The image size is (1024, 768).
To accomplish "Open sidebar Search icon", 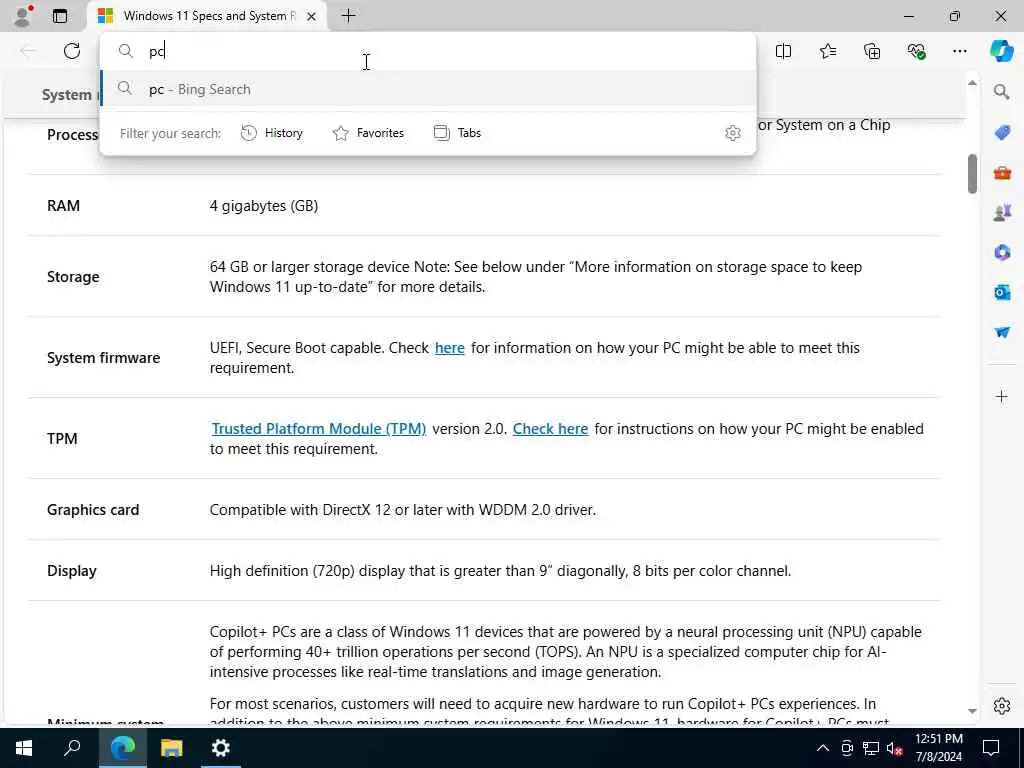I will pyautogui.click(x=1002, y=92).
